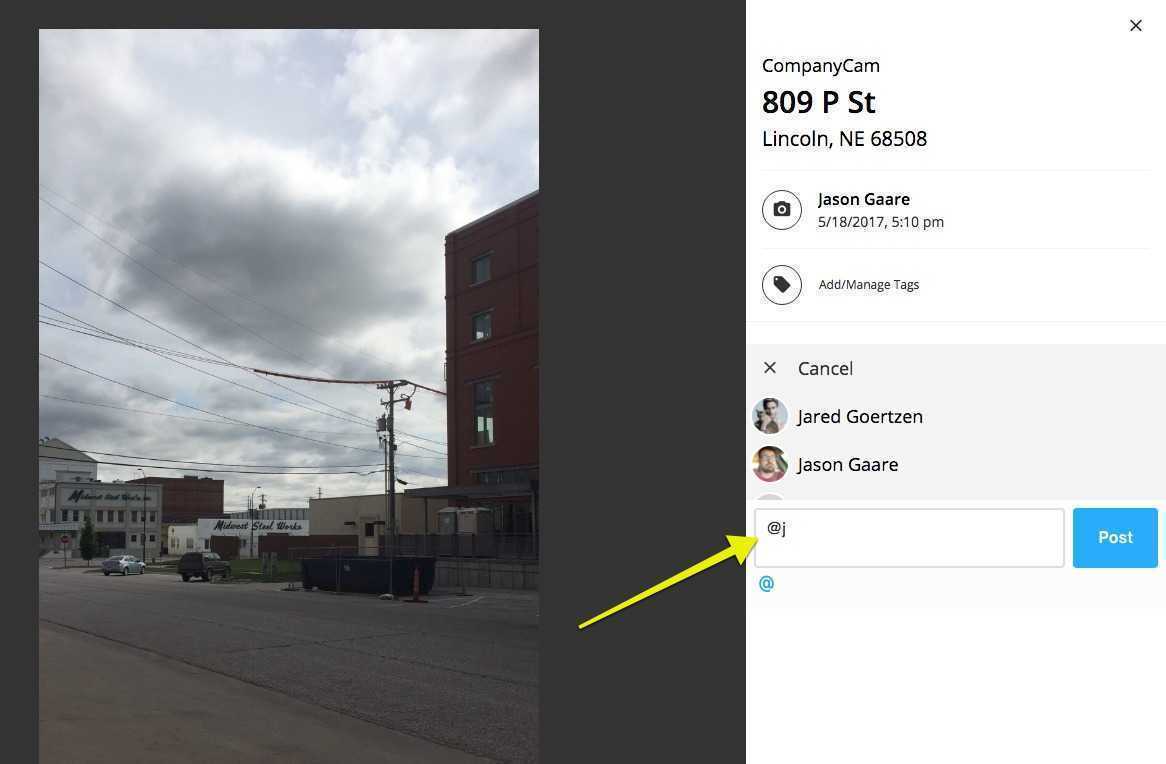
Task: Click the camera icon beside photographer name
Action: (x=782, y=210)
